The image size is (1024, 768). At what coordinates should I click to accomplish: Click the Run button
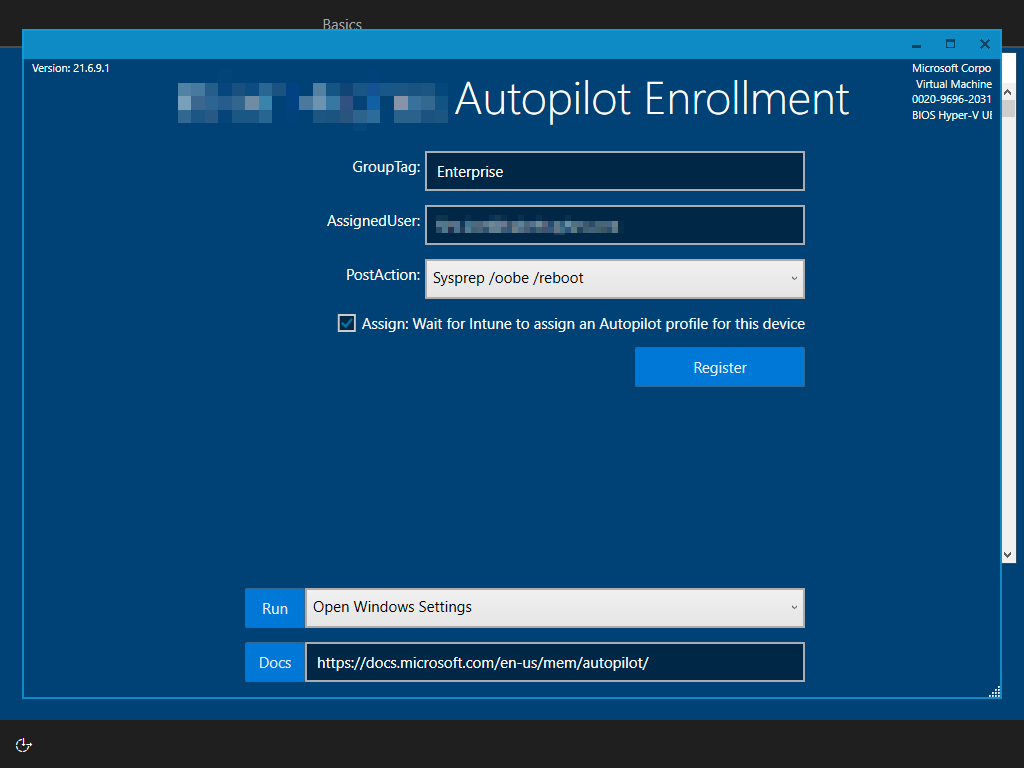(275, 608)
